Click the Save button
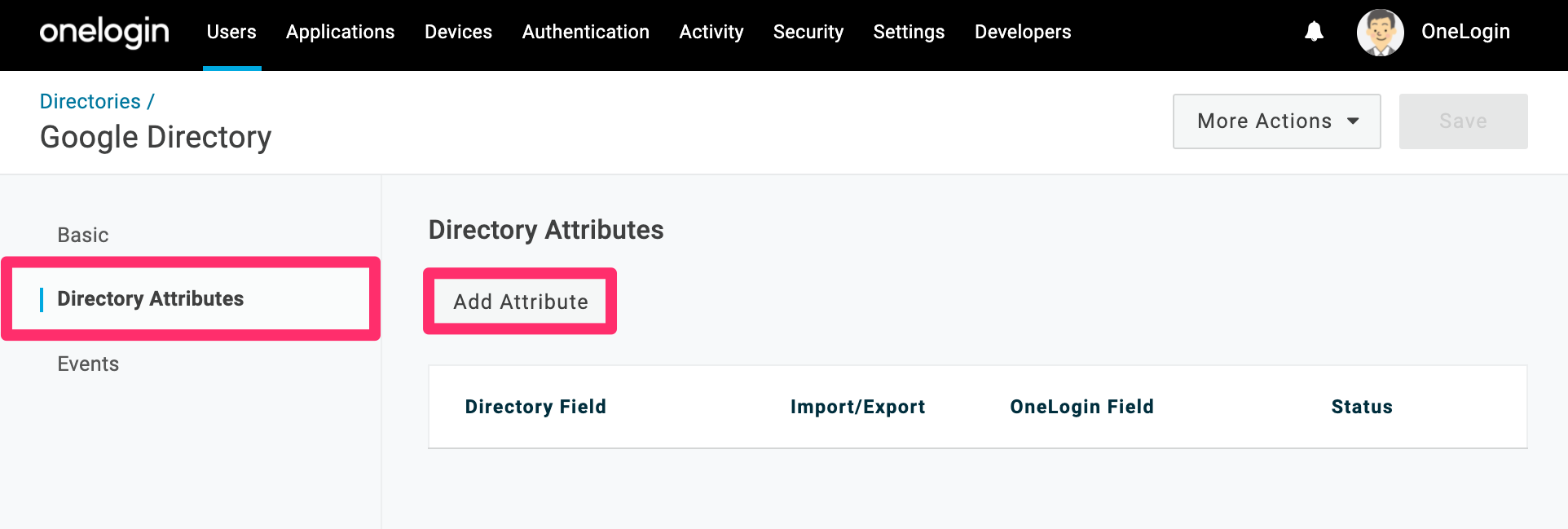Screen dimensions: 1568x529 pyautogui.click(x=1463, y=121)
